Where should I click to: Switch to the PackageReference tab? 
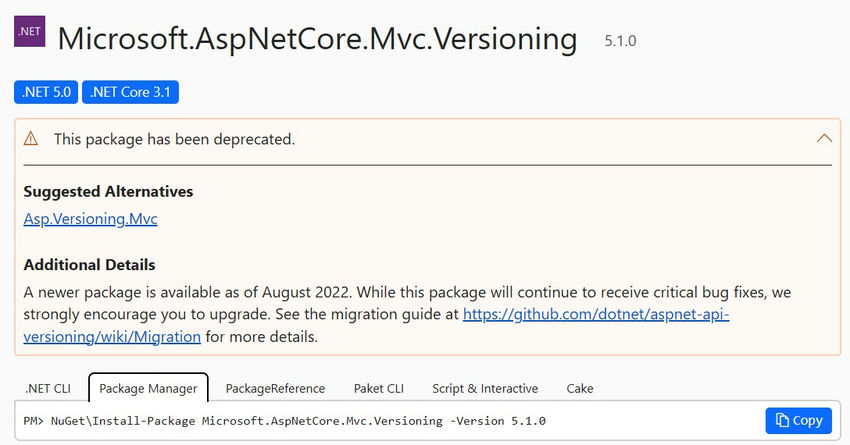click(x=275, y=389)
